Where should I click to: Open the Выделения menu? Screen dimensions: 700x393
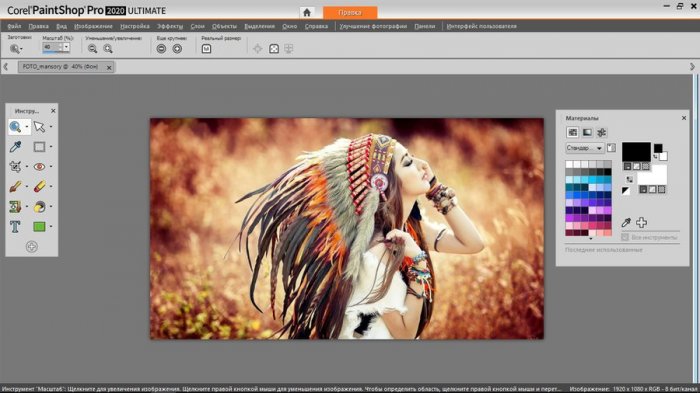click(x=259, y=26)
